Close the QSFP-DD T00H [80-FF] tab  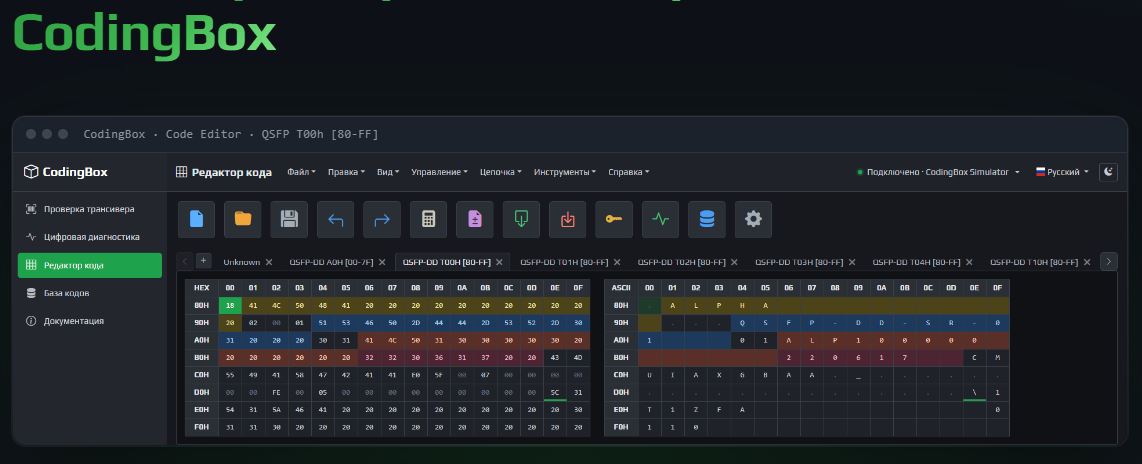tap(500, 262)
